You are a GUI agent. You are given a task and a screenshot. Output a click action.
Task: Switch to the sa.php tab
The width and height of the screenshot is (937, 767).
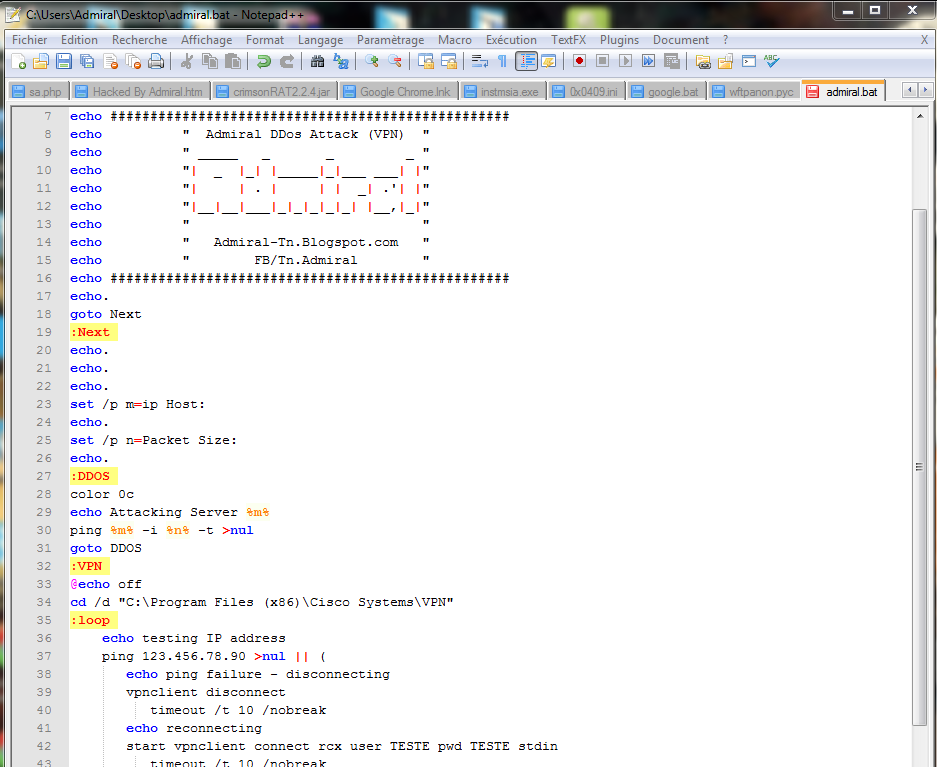click(38, 91)
